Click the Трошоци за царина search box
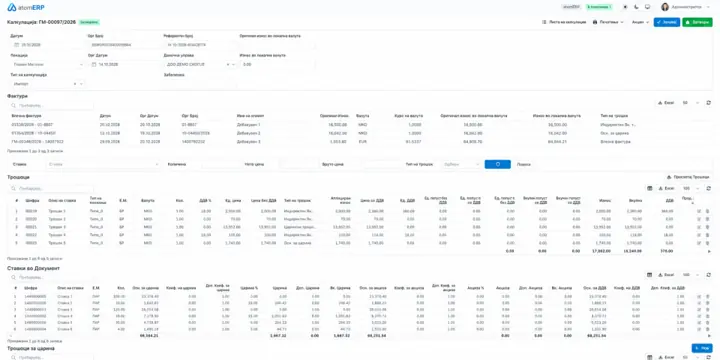The image size is (720, 360). coord(51,357)
